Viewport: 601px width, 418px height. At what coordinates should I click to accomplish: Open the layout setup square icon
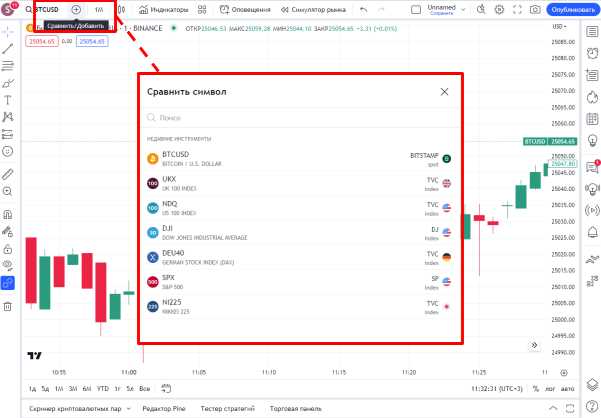416,10
